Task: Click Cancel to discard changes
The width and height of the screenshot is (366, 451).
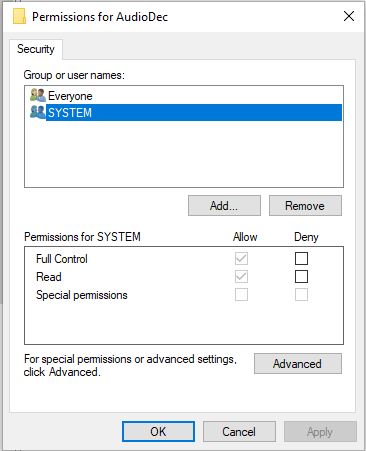Action: point(239,432)
